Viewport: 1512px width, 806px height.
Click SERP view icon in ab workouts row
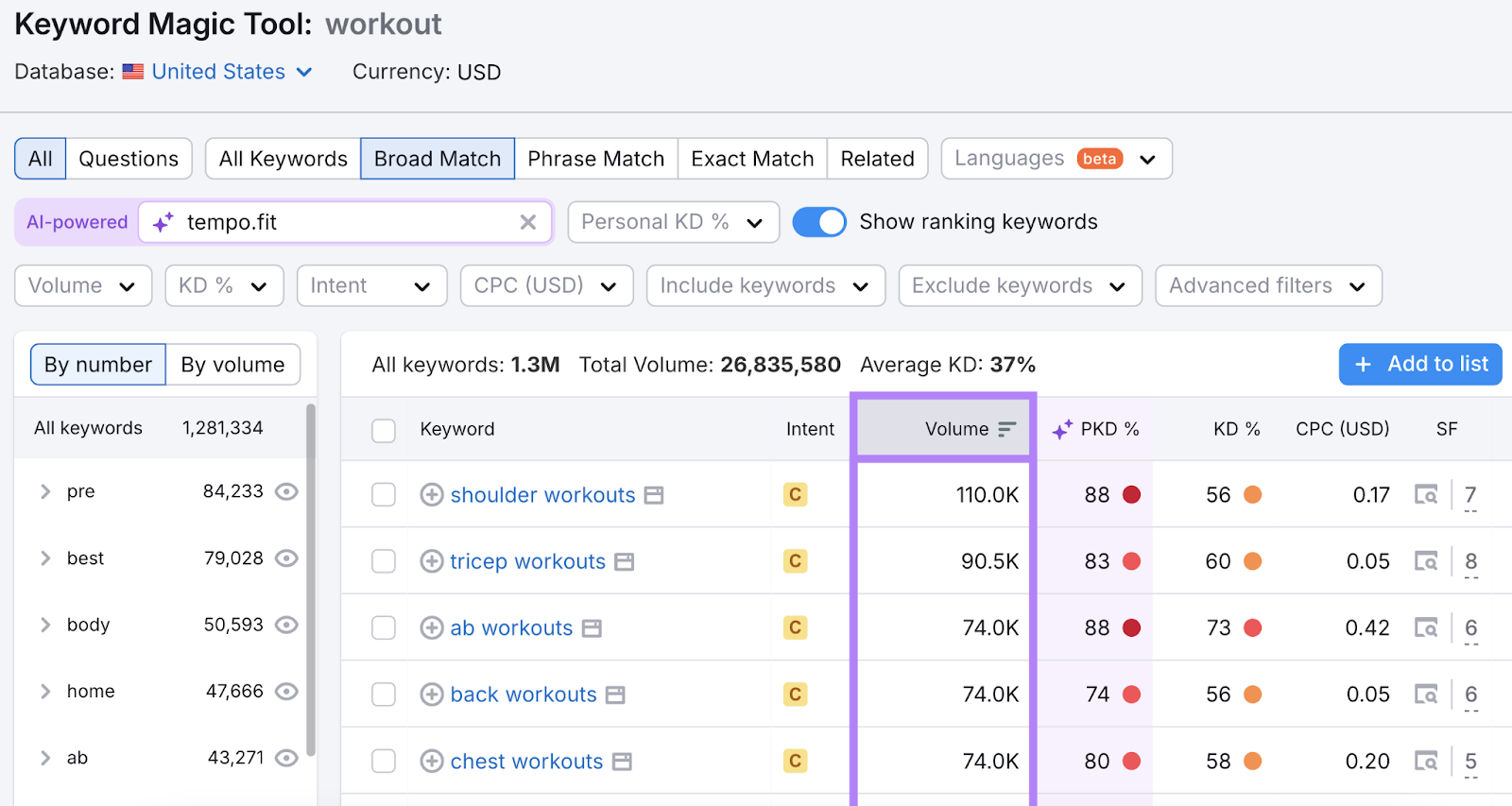tap(1425, 627)
